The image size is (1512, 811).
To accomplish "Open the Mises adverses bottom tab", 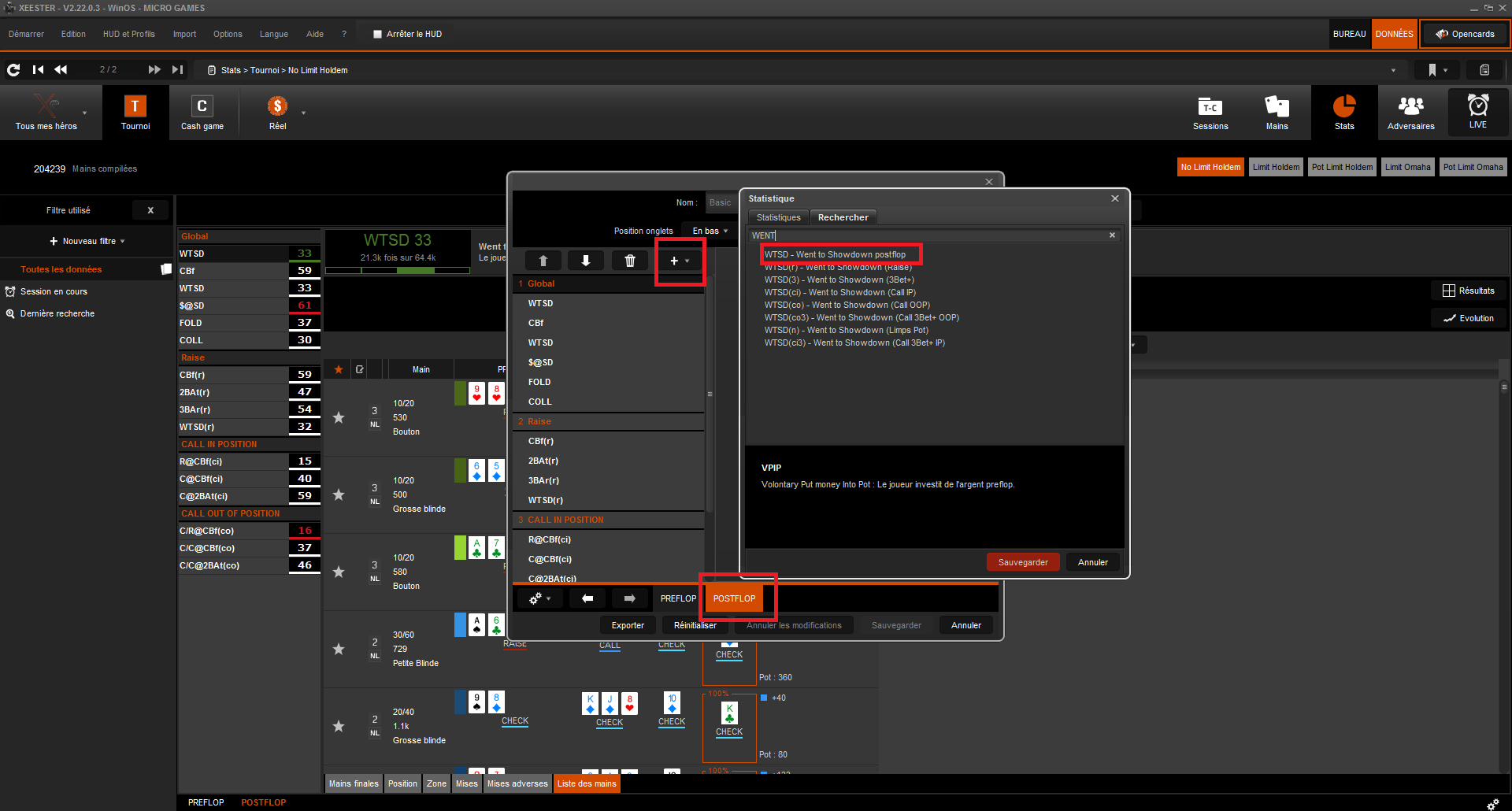I will (517, 783).
